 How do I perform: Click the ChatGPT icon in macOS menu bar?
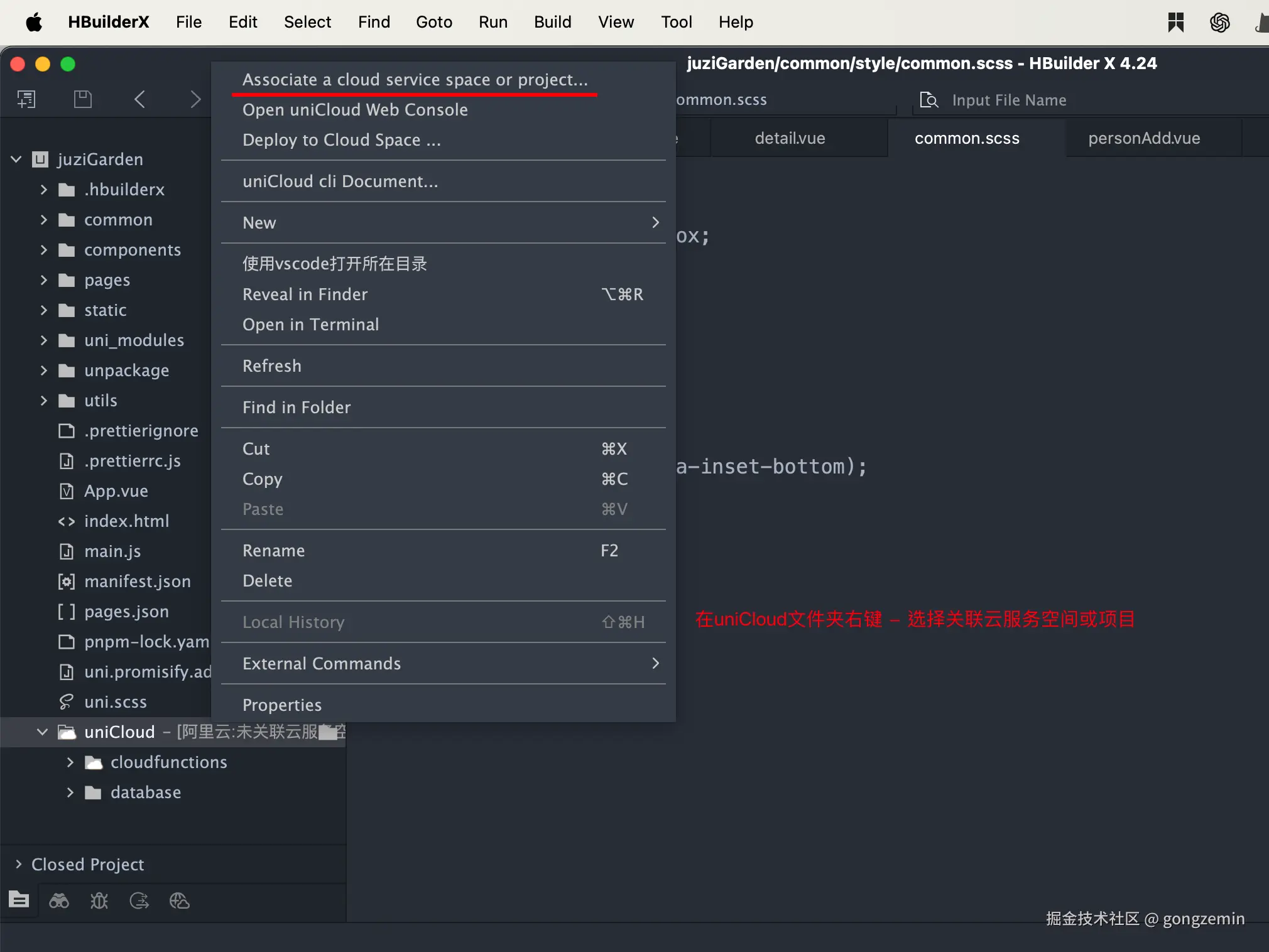tap(1219, 23)
